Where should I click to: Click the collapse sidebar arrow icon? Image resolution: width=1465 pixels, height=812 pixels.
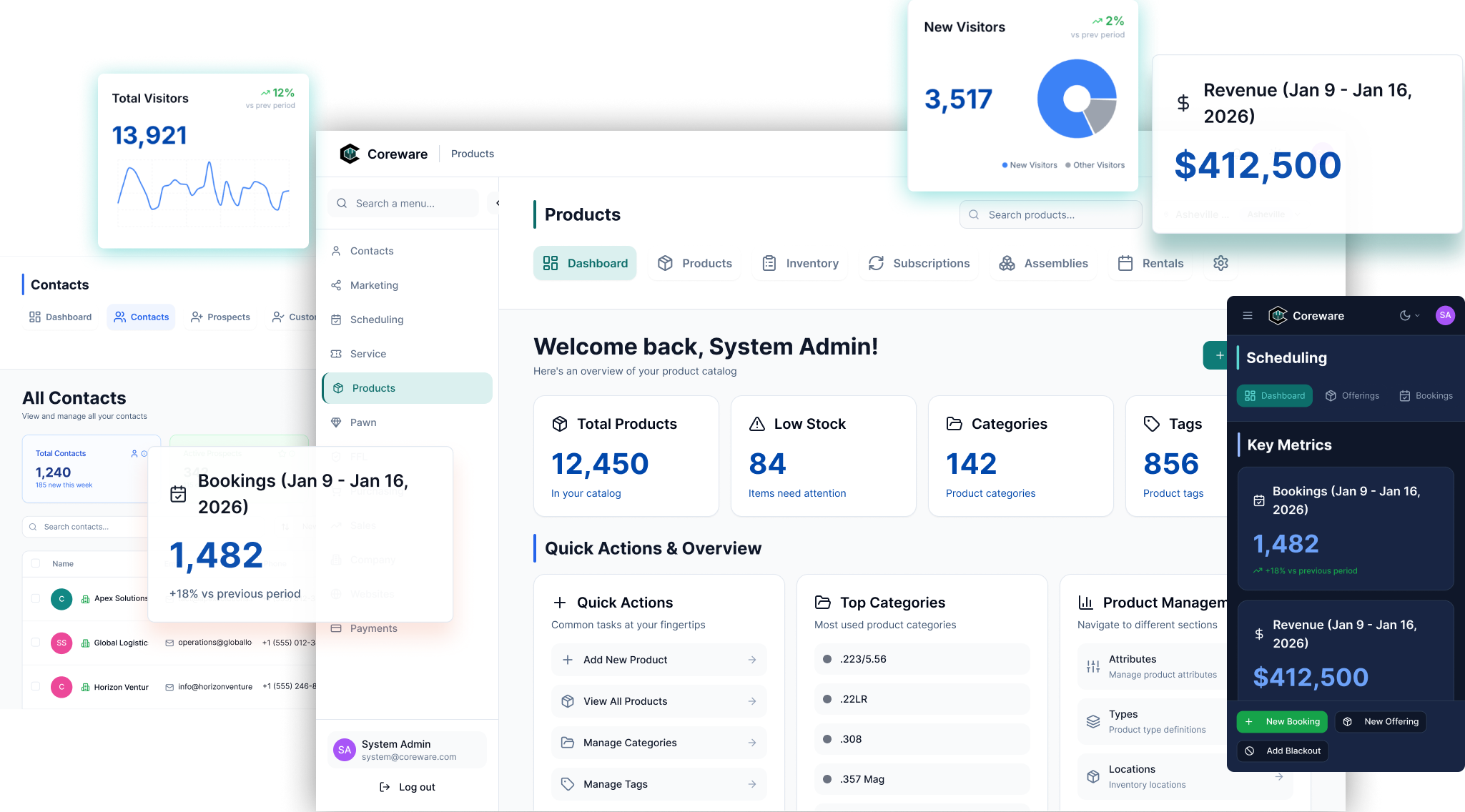pos(495,203)
